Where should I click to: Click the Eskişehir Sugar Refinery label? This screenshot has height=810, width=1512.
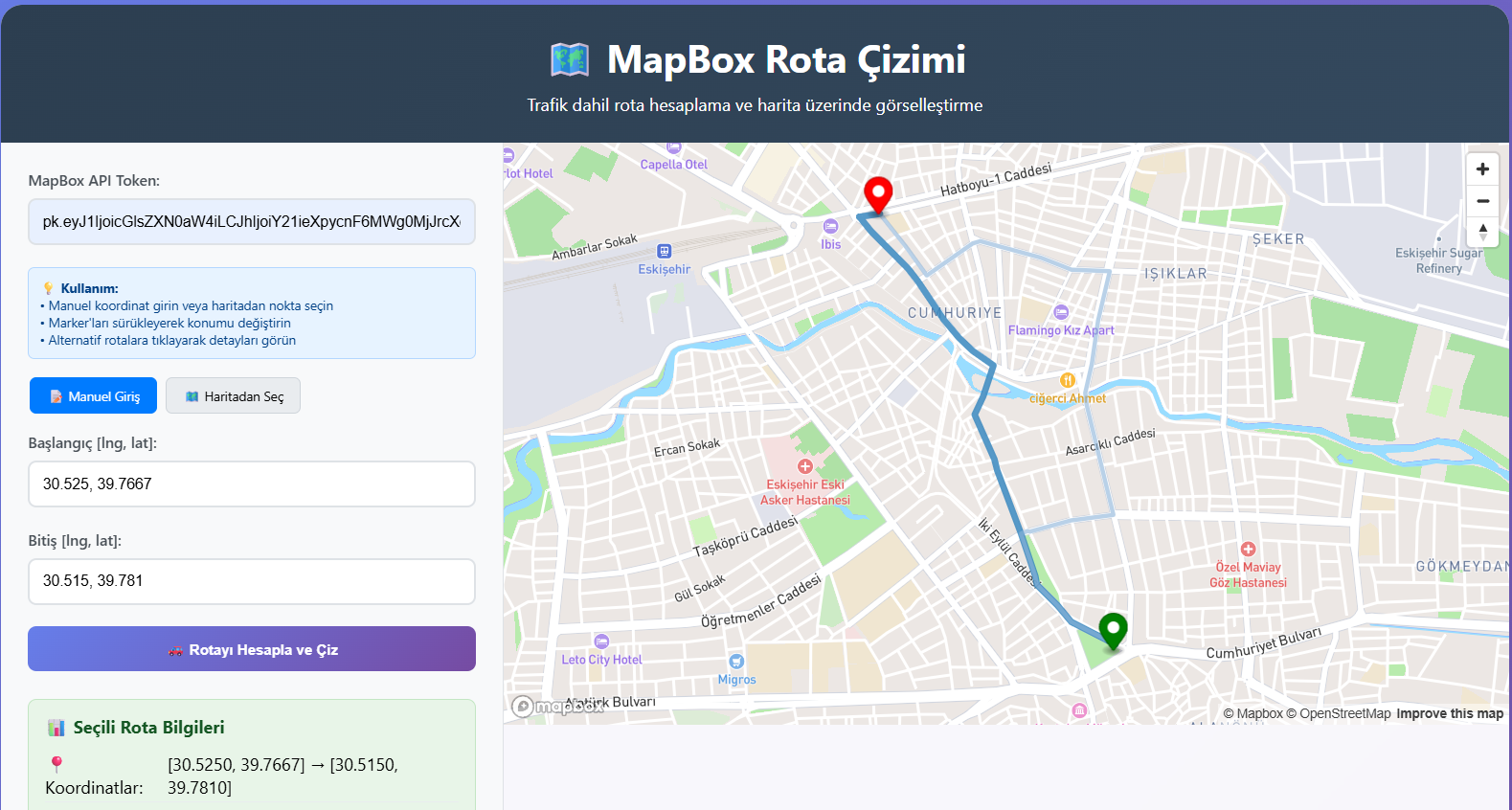1438,260
